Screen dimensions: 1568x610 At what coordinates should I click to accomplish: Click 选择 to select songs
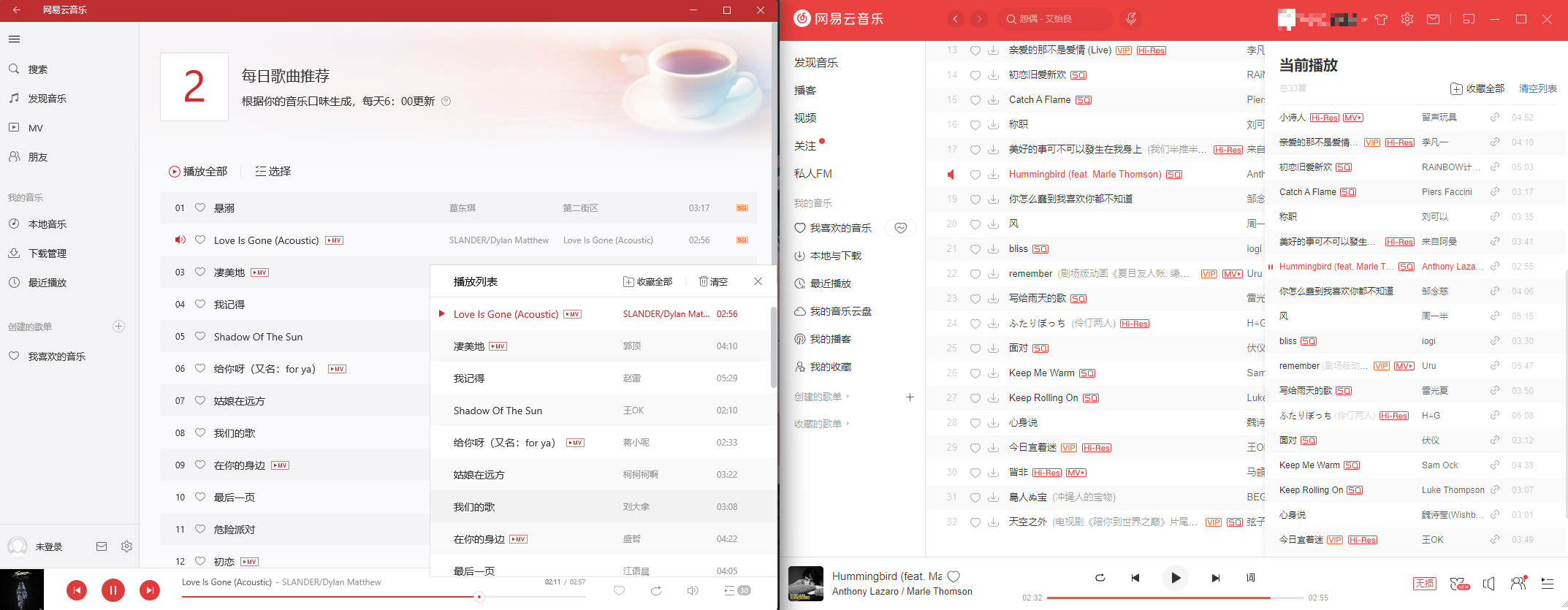273,171
